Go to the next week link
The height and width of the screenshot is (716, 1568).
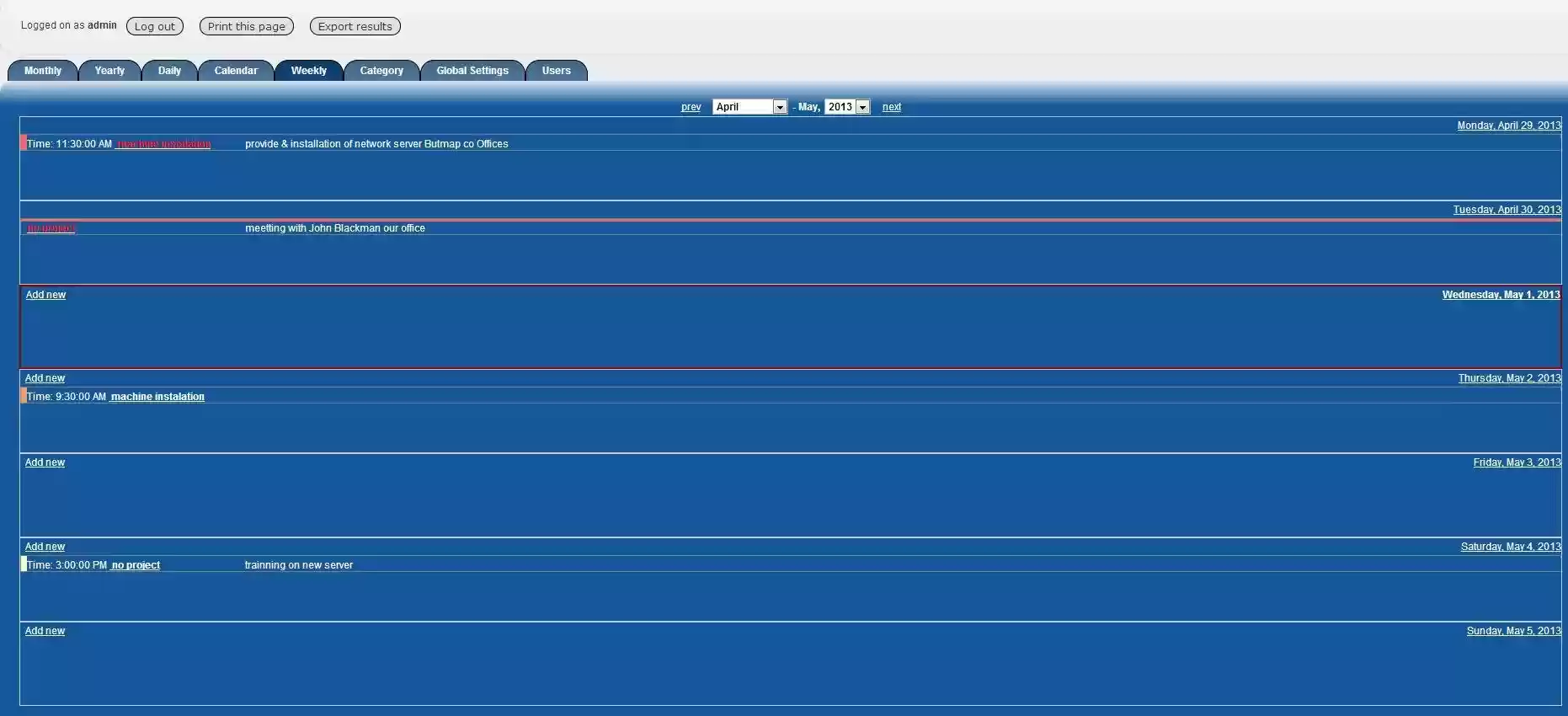click(x=892, y=107)
